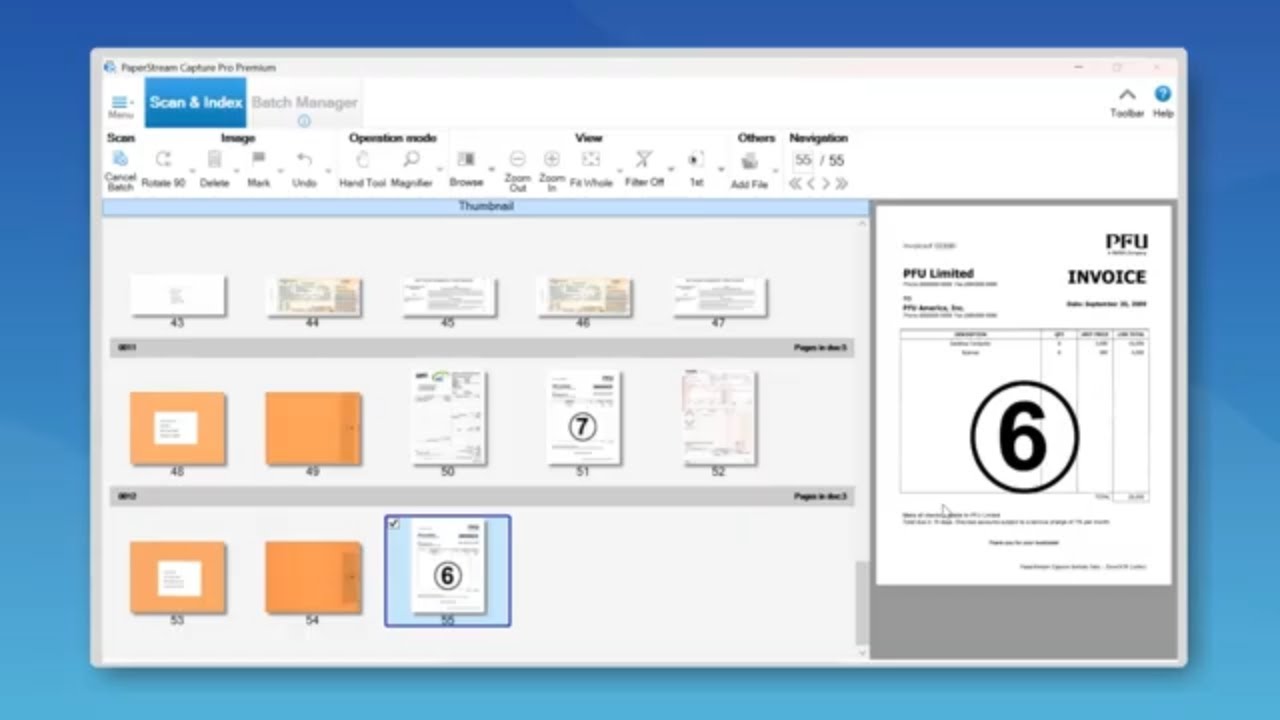
Task: Click the PaperStream Capture title bar app icon
Action: tap(110, 67)
